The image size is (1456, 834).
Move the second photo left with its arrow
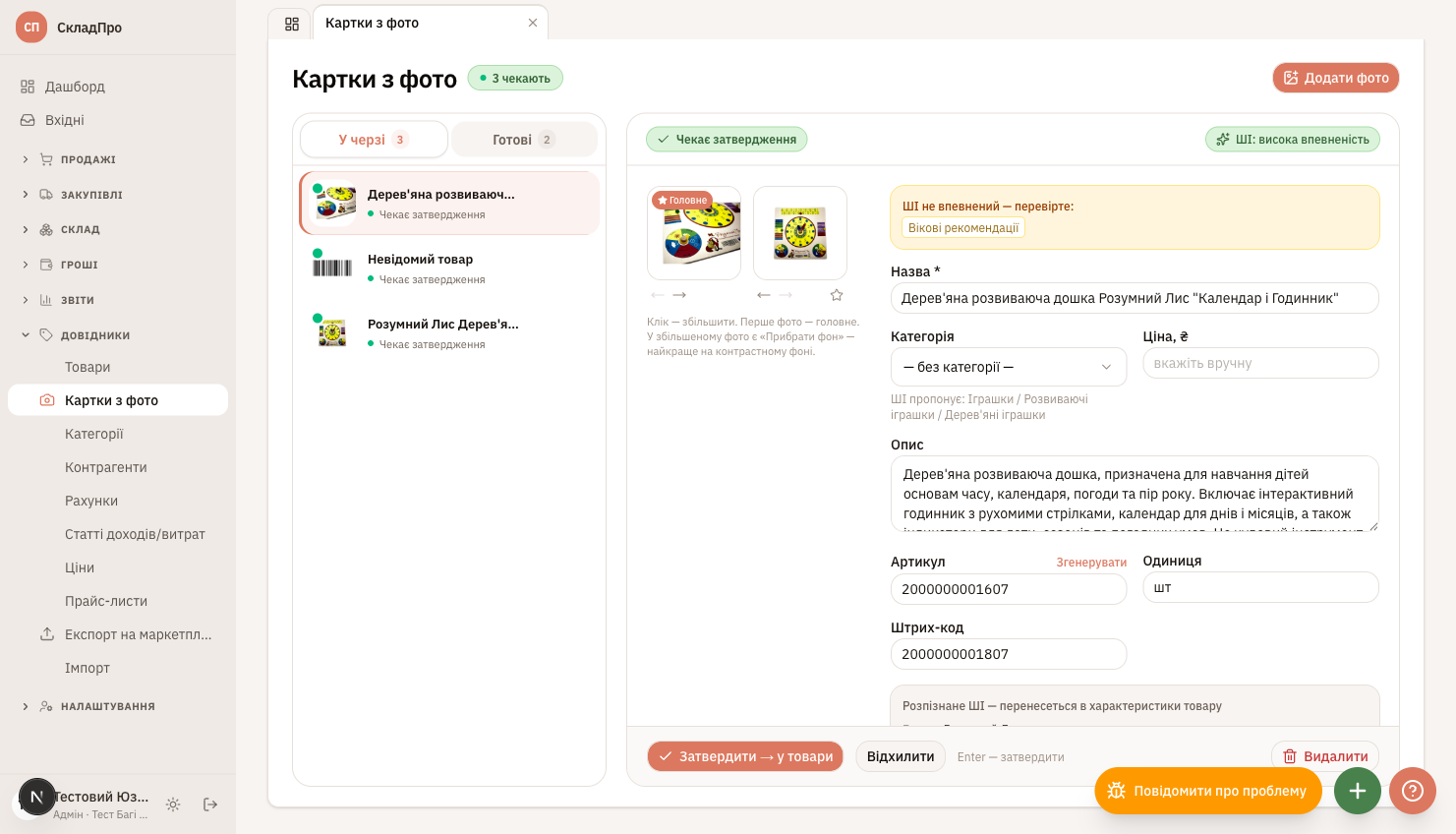pyautogui.click(x=763, y=295)
